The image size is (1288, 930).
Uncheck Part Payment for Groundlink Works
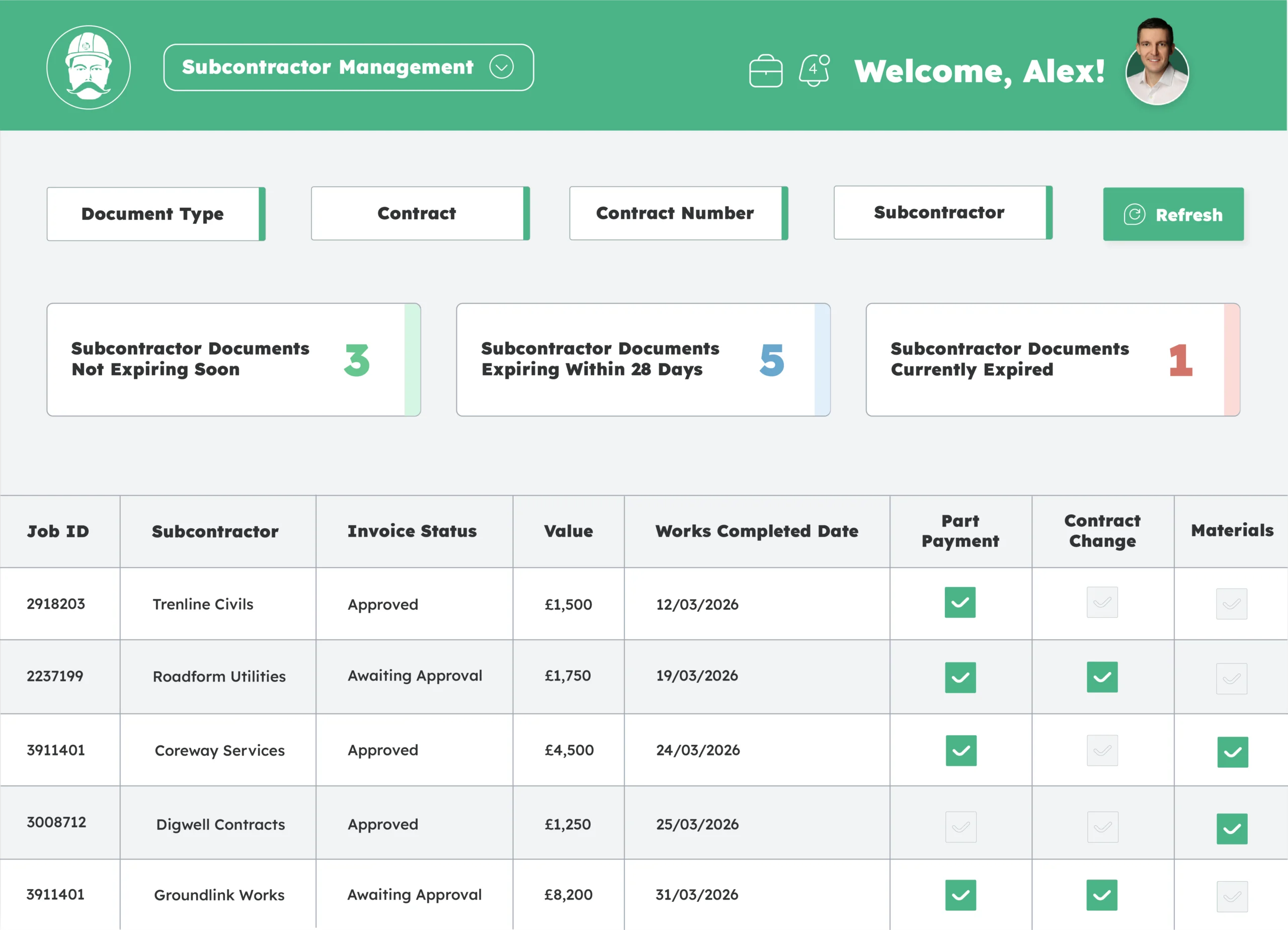coord(961,895)
